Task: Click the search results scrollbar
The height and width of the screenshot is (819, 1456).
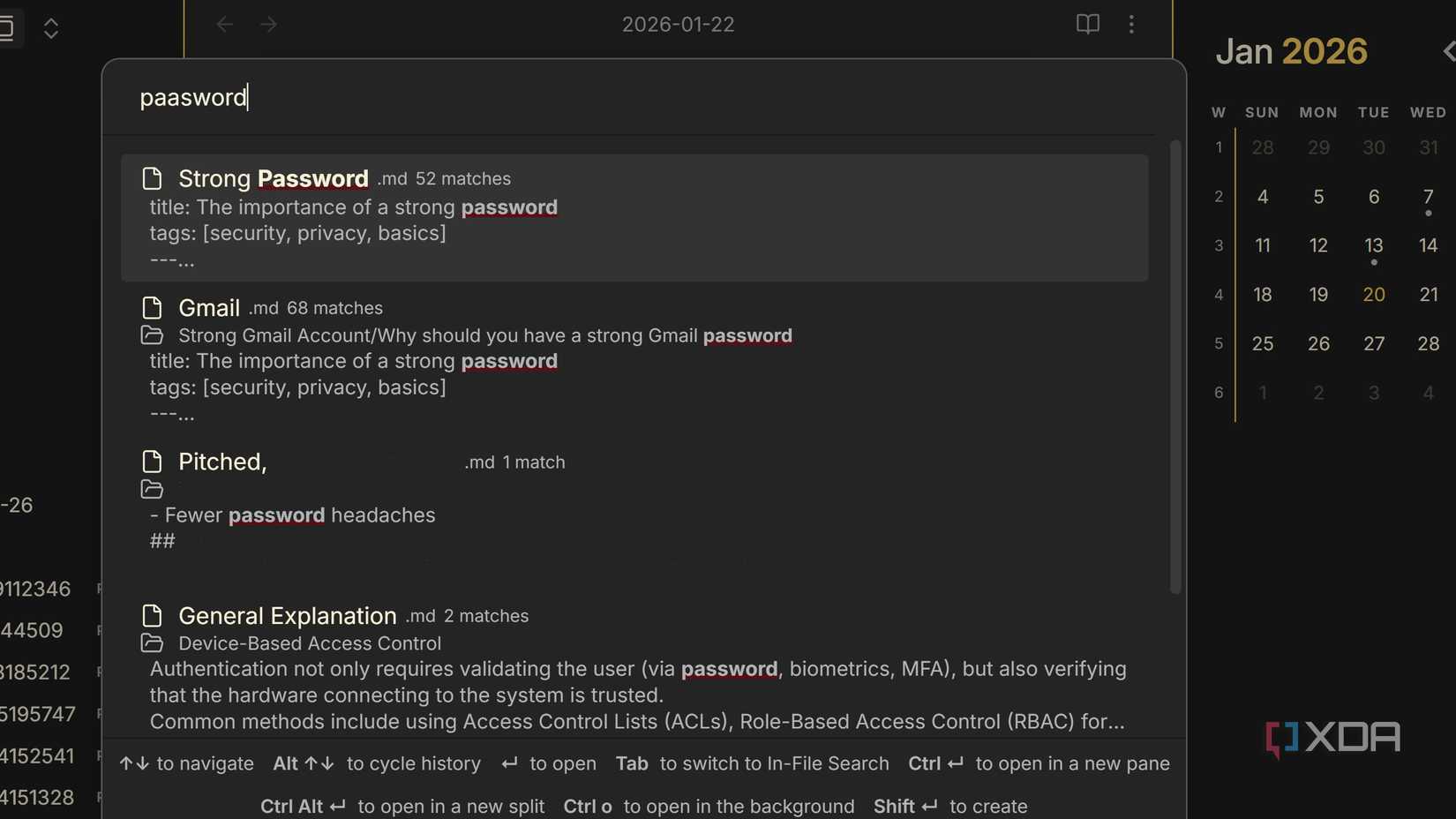Action: [x=1175, y=366]
